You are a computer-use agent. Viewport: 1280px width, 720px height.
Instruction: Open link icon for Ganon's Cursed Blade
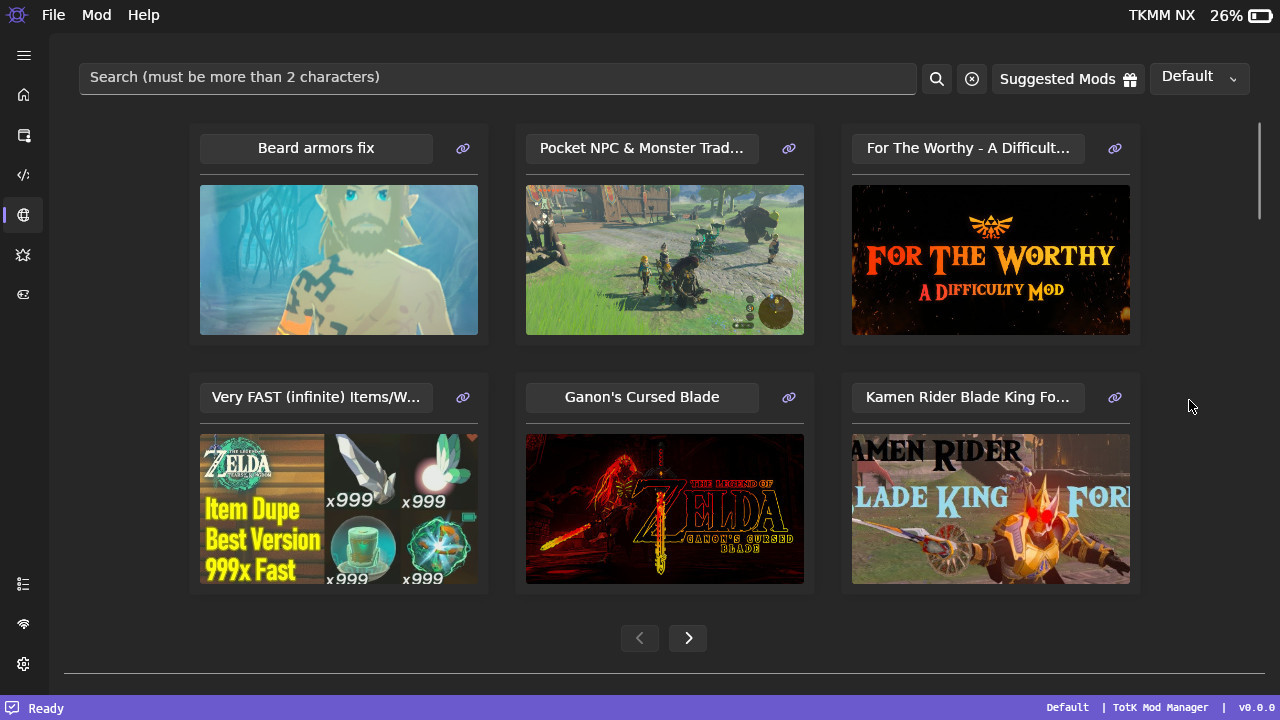pos(789,398)
